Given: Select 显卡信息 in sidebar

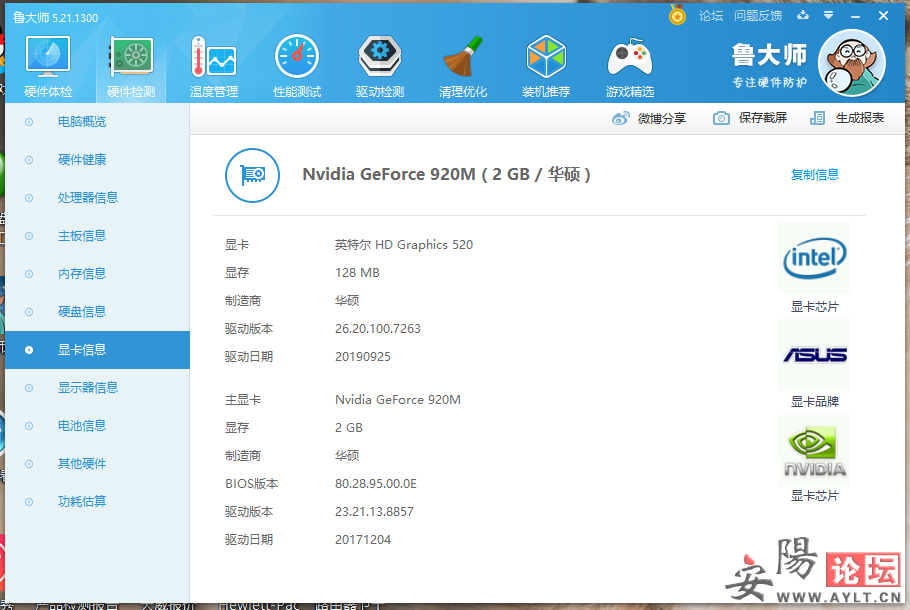Looking at the screenshot, I should (x=98, y=350).
